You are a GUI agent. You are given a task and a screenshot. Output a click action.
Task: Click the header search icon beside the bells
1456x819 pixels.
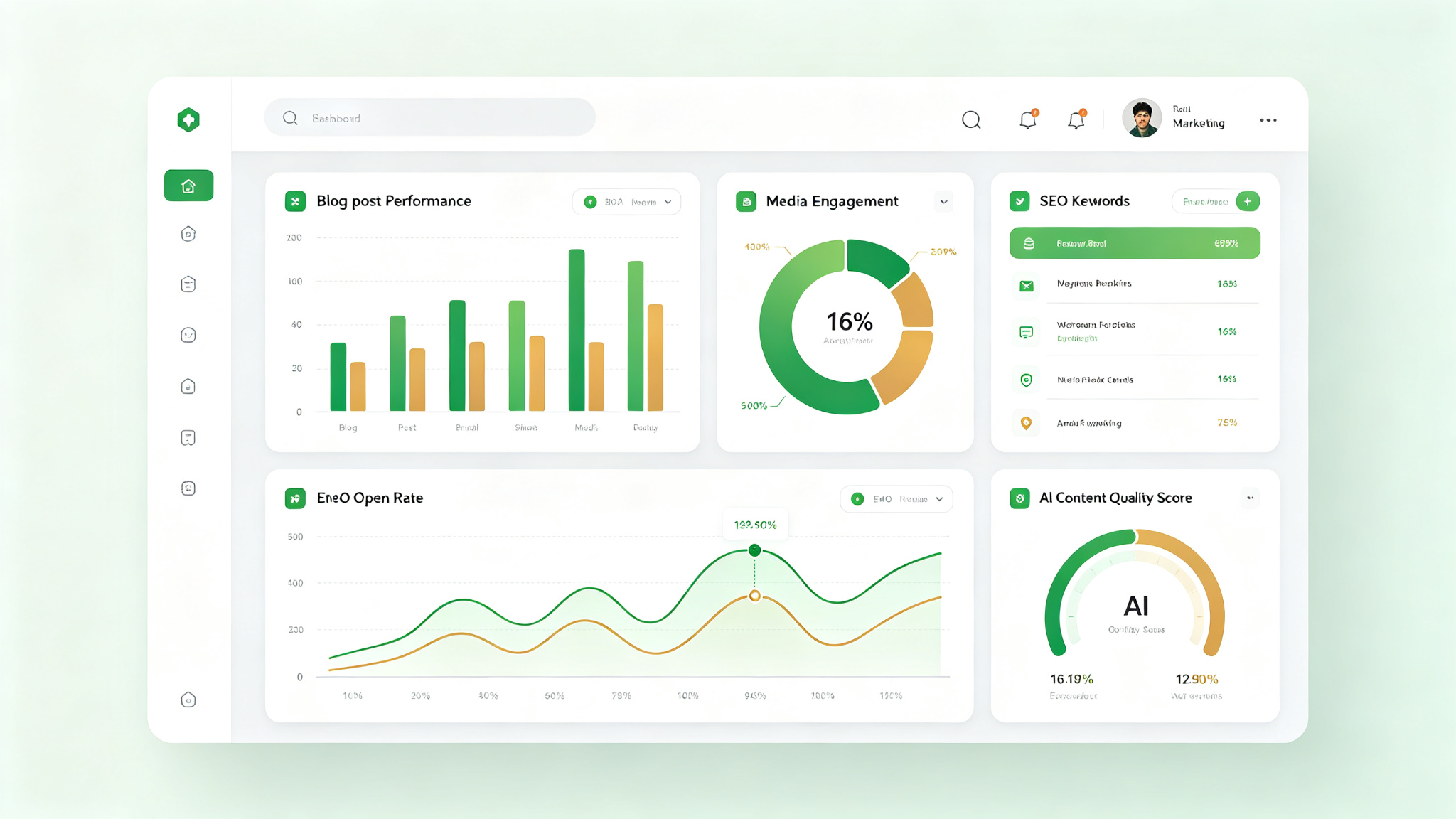(x=971, y=120)
